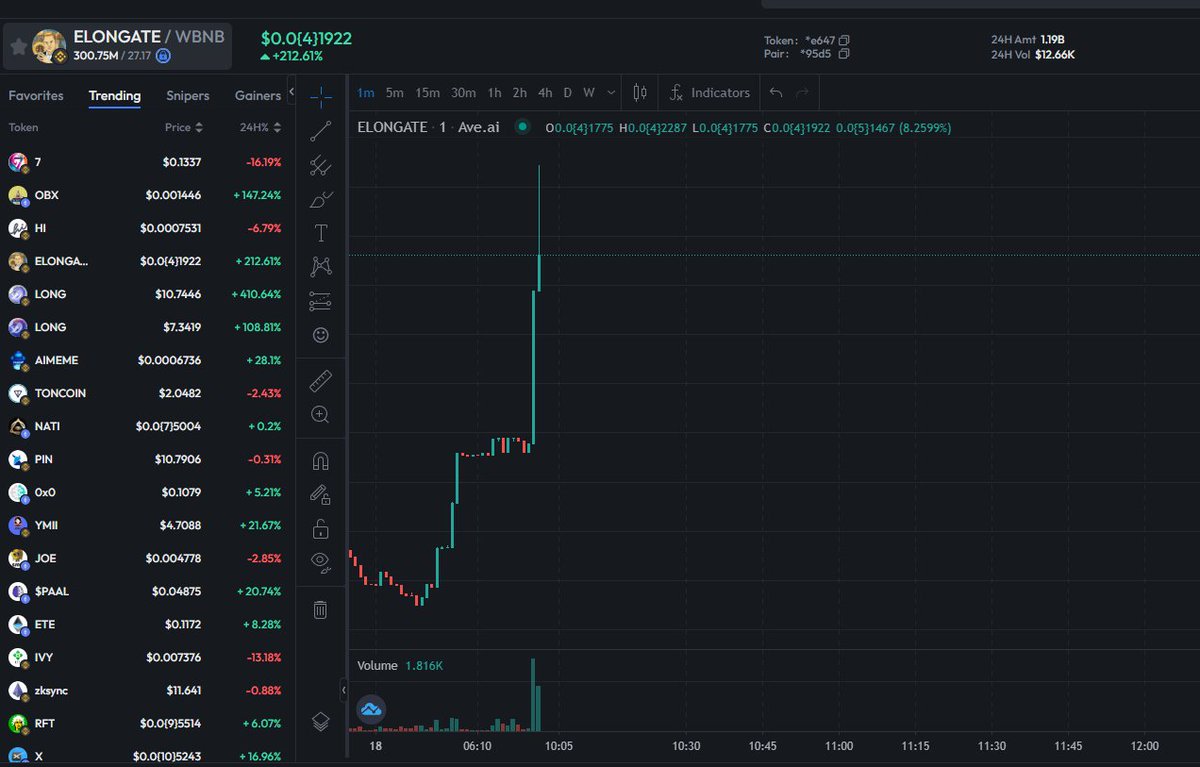Select the 1h timeframe
1200x767 pixels.
(x=494, y=93)
